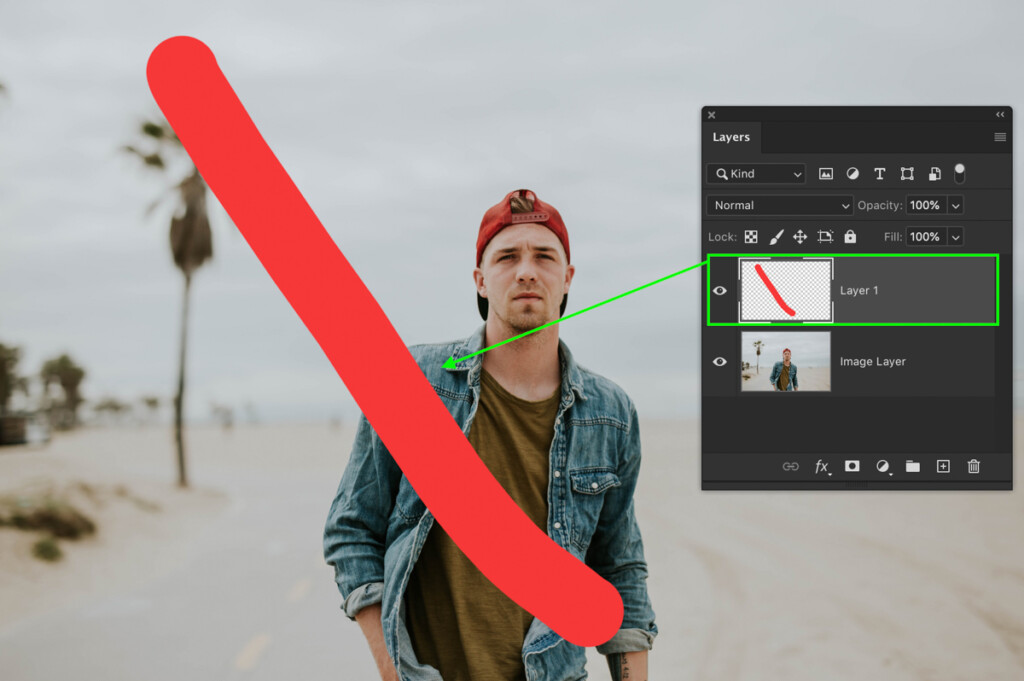Hide Layer 1 visibility eye
Viewport: 1024px width, 681px height.
coord(720,291)
